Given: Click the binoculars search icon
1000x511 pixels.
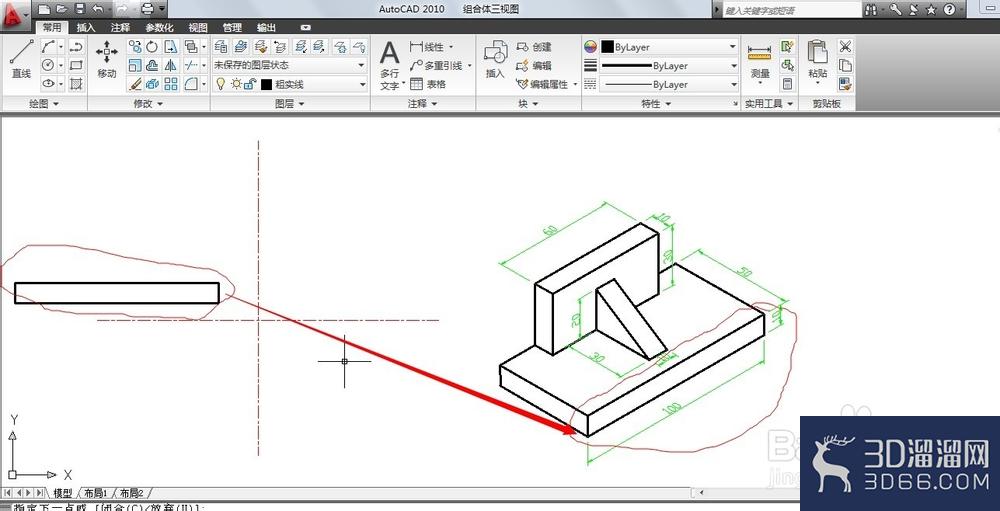Looking at the screenshot, I should coord(871,10).
